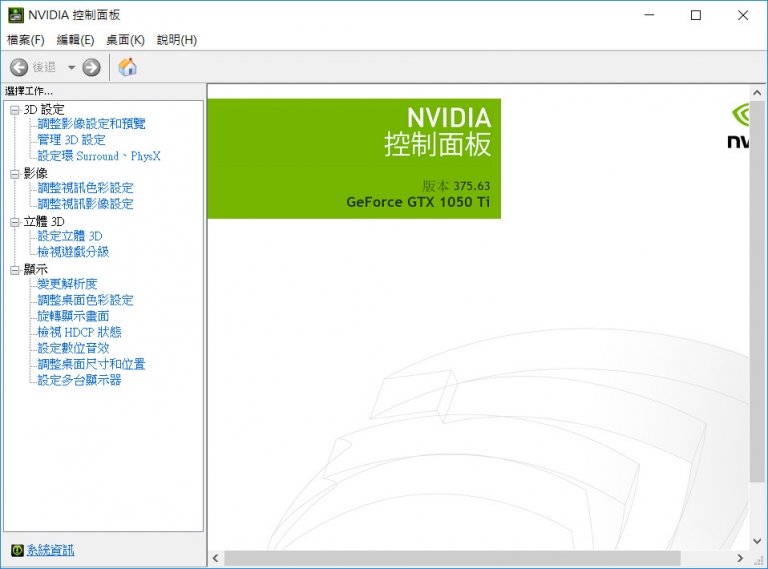The width and height of the screenshot is (768, 569).
Task: Open 設定立體 3D
Action: point(70,236)
